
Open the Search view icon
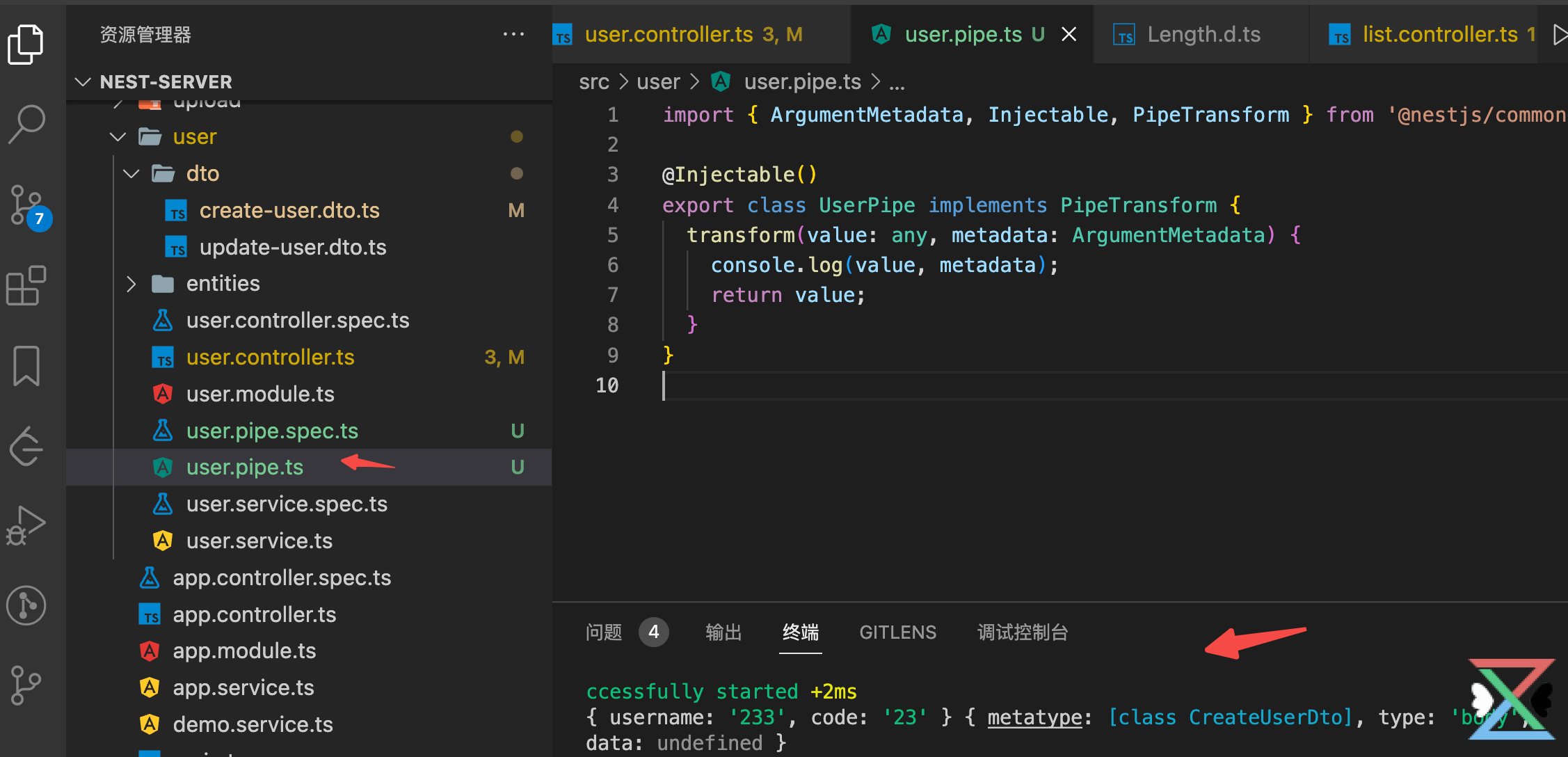tap(26, 124)
